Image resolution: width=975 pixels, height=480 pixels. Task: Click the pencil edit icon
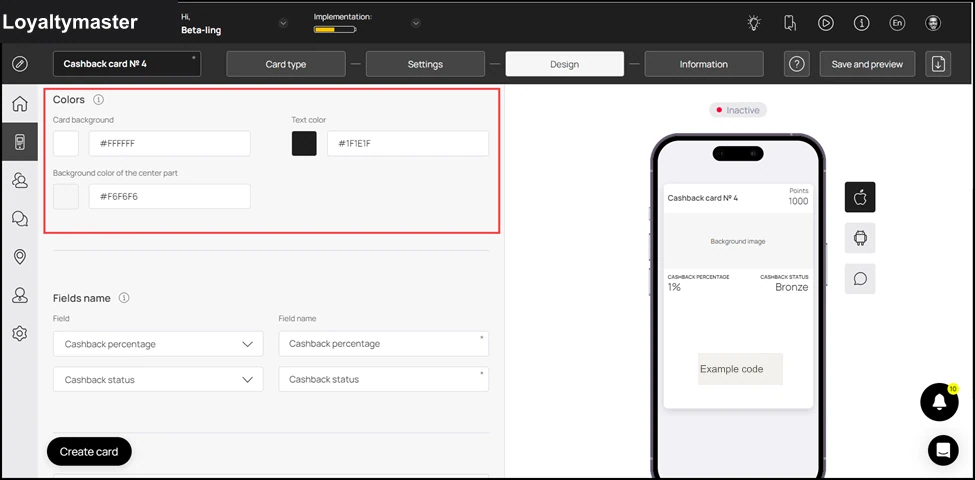pyautogui.click(x=20, y=64)
